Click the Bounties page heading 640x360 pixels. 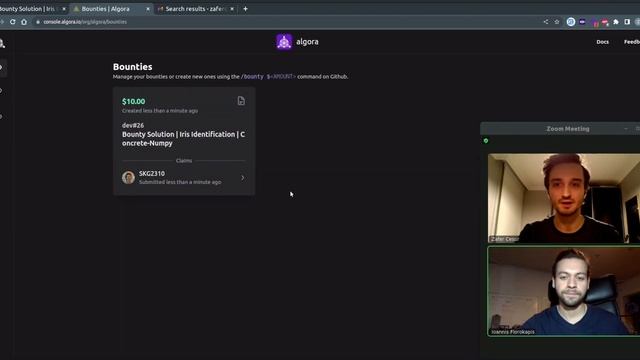coord(133,67)
